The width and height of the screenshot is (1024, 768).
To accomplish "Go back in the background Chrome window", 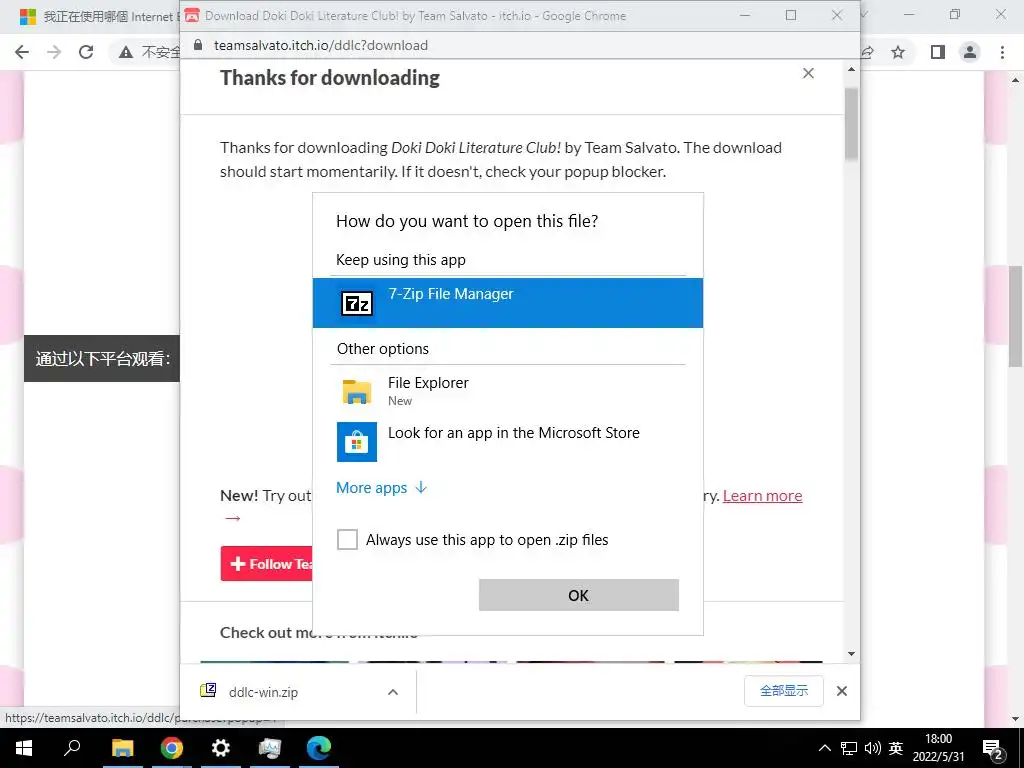I will 22,52.
